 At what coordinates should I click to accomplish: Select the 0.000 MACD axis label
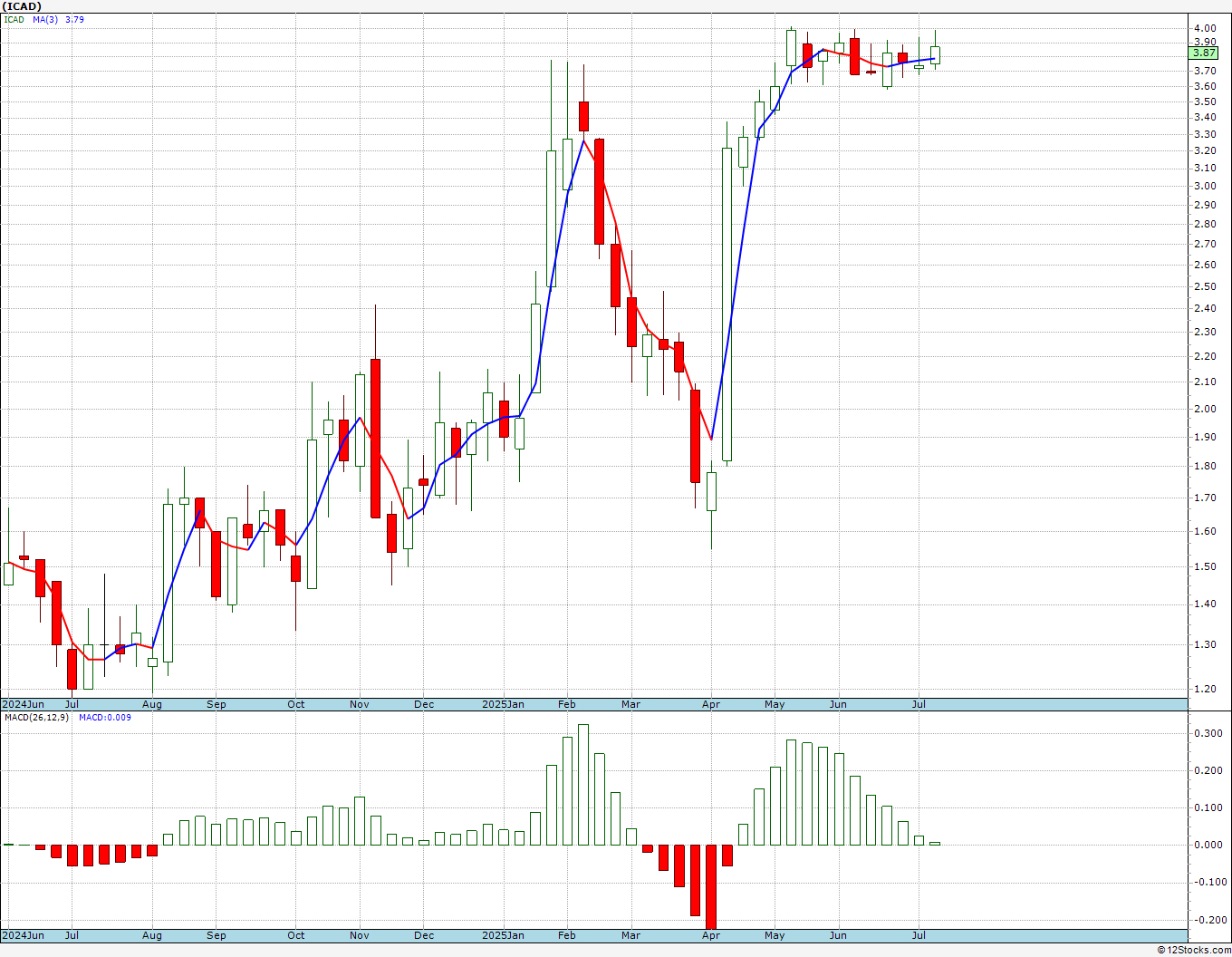click(1208, 845)
